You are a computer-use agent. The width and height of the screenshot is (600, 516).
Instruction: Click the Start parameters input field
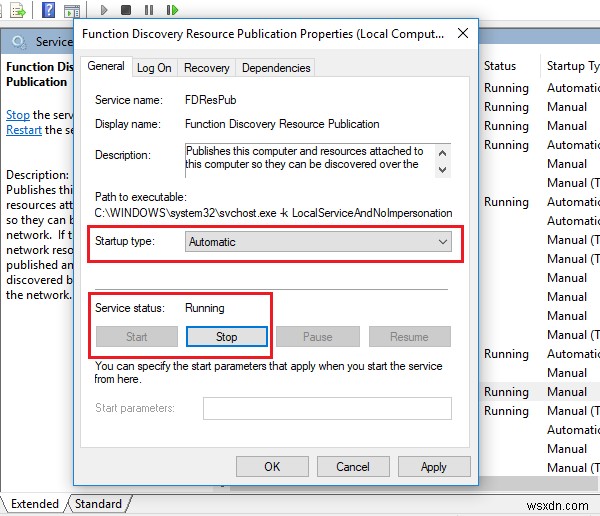coord(327,408)
